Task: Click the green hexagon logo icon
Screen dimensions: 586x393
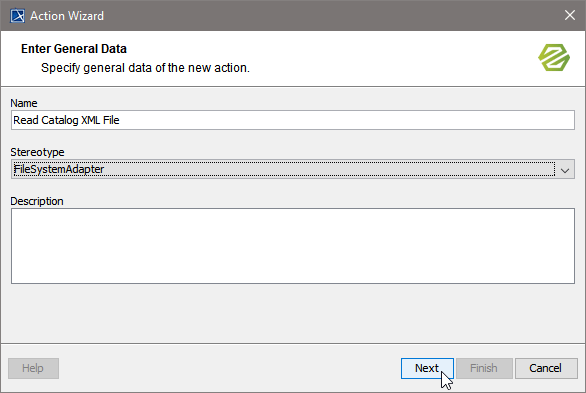Action: tap(554, 58)
